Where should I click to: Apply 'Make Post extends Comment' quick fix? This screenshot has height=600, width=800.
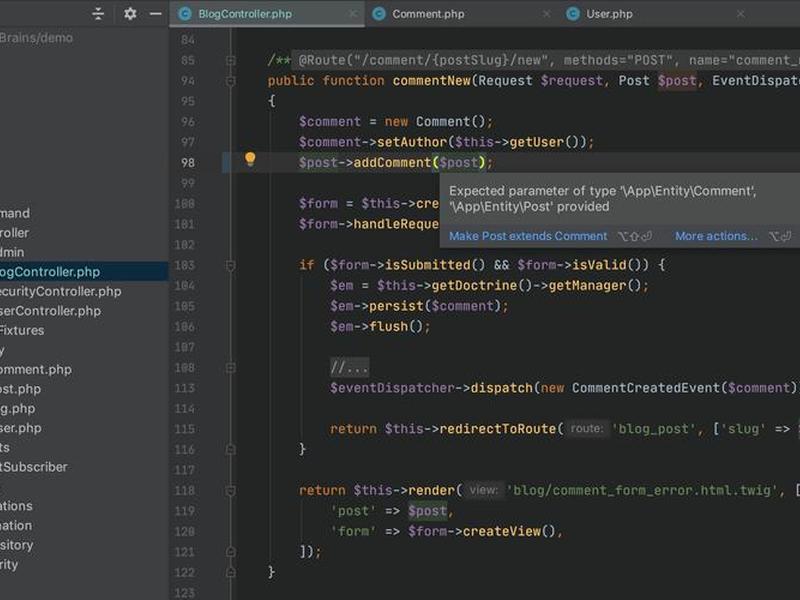click(528, 236)
